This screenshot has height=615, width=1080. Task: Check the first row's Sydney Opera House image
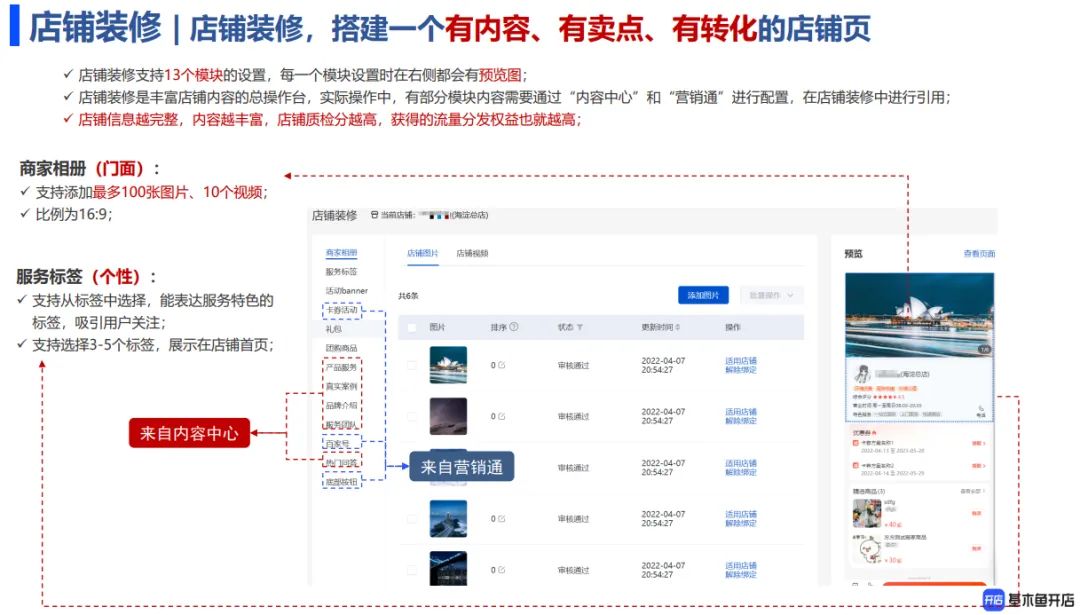(x=411, y=365)
